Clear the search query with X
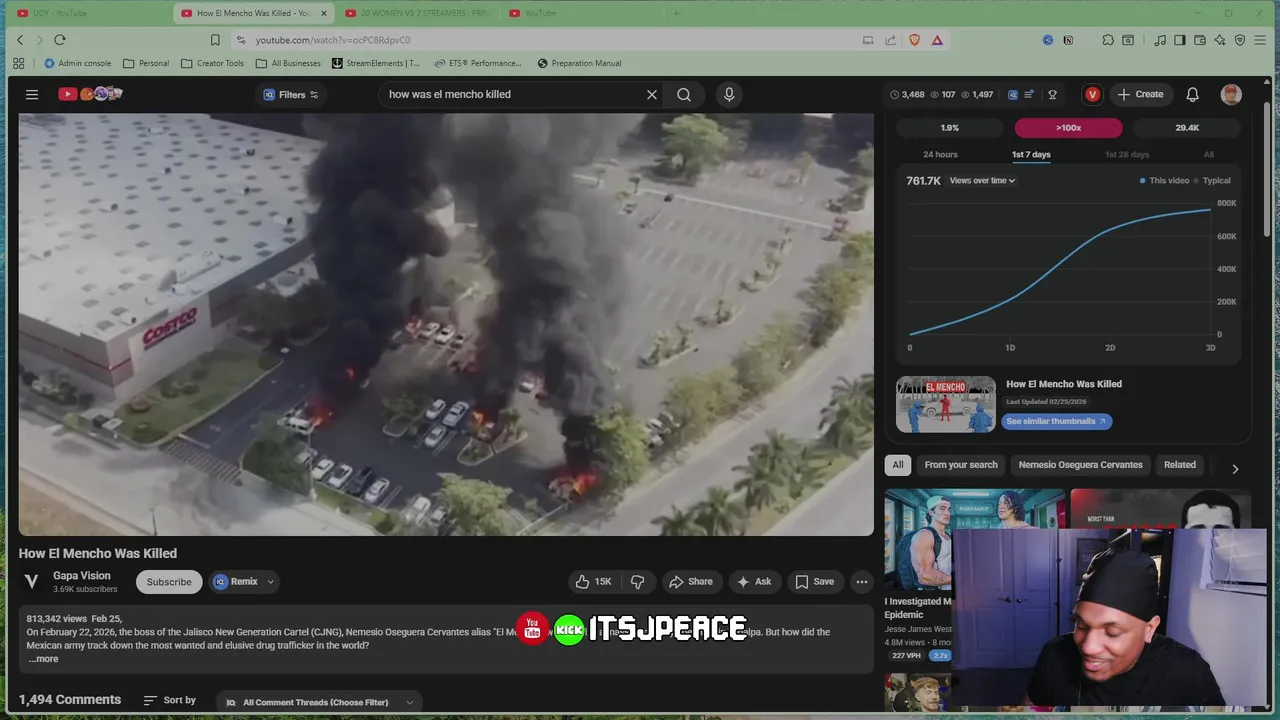This screenshot has height=720, width=1280. tap(652, 94)
